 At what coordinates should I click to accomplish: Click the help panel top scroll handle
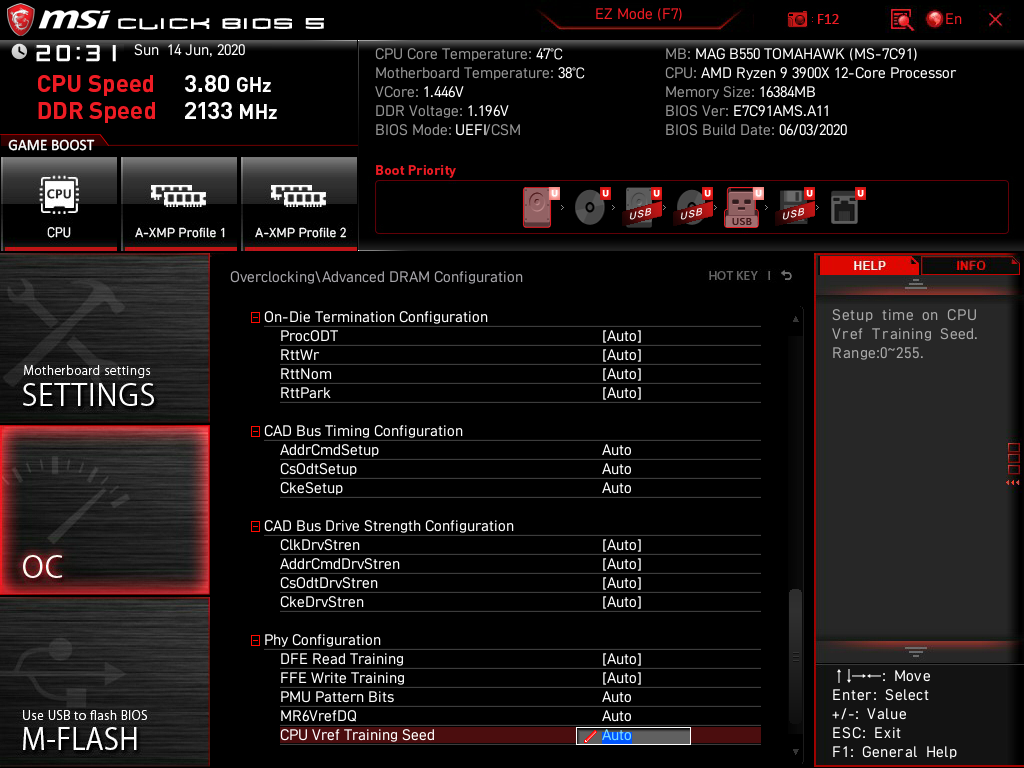point(916,284)
